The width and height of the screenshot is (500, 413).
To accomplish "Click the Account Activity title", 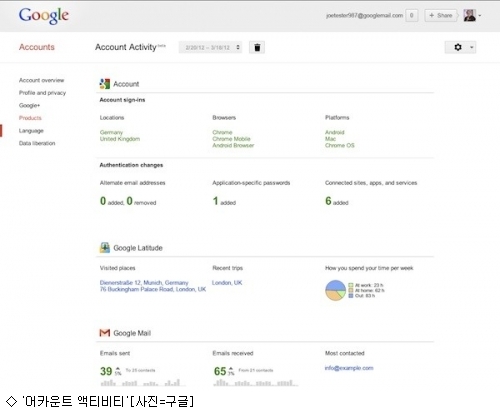I will tap(126, 47).
